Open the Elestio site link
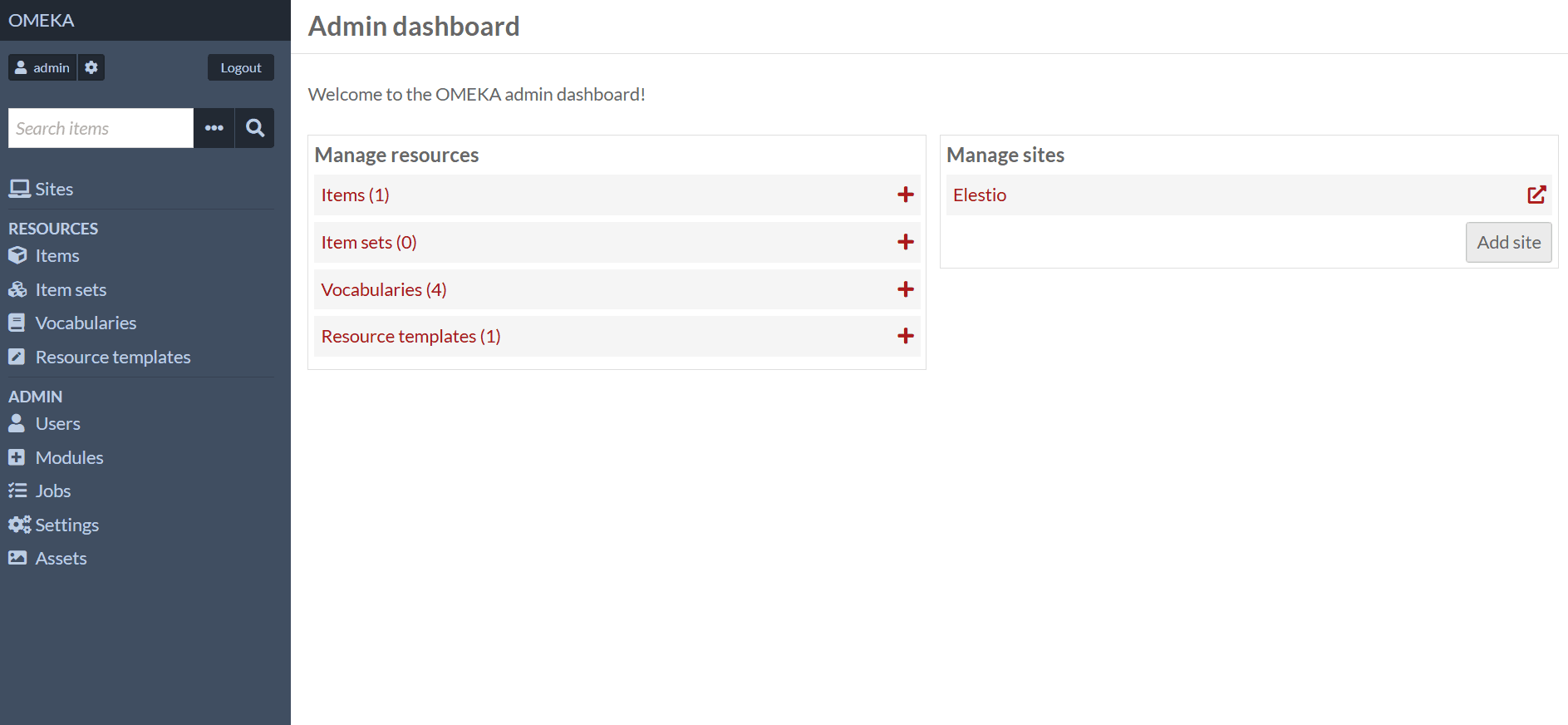 [980, 195]
